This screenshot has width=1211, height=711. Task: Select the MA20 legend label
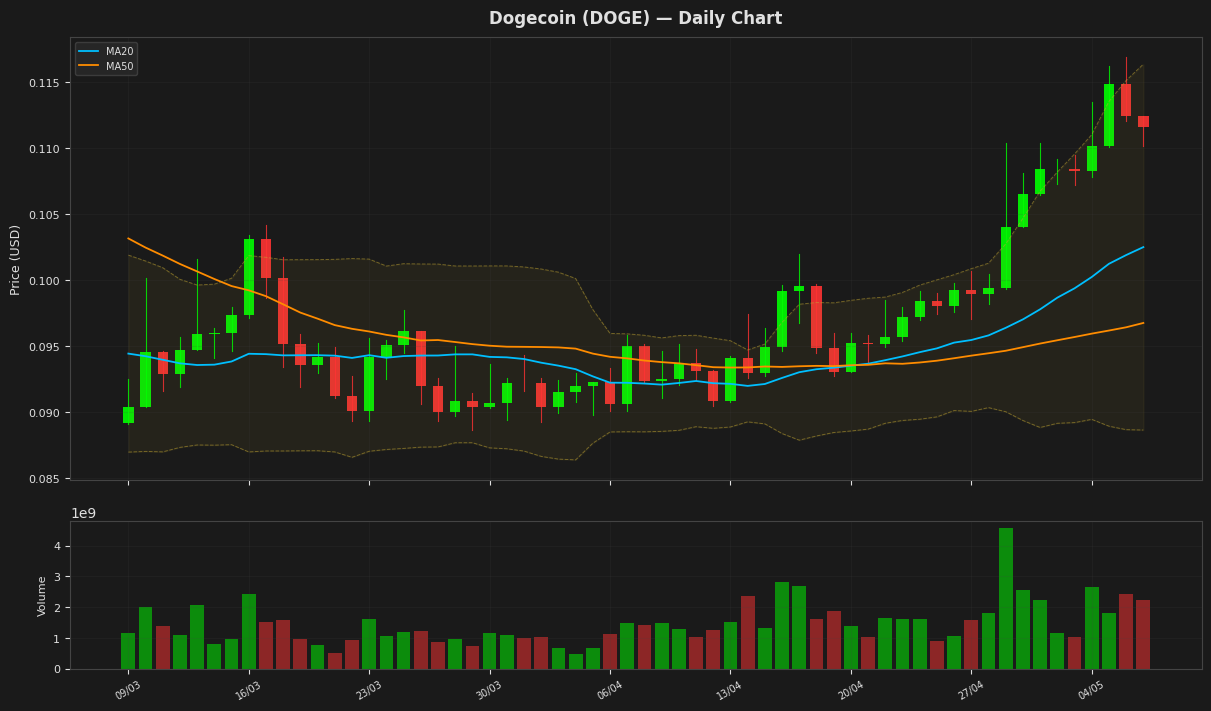click(x=119, y=51)
